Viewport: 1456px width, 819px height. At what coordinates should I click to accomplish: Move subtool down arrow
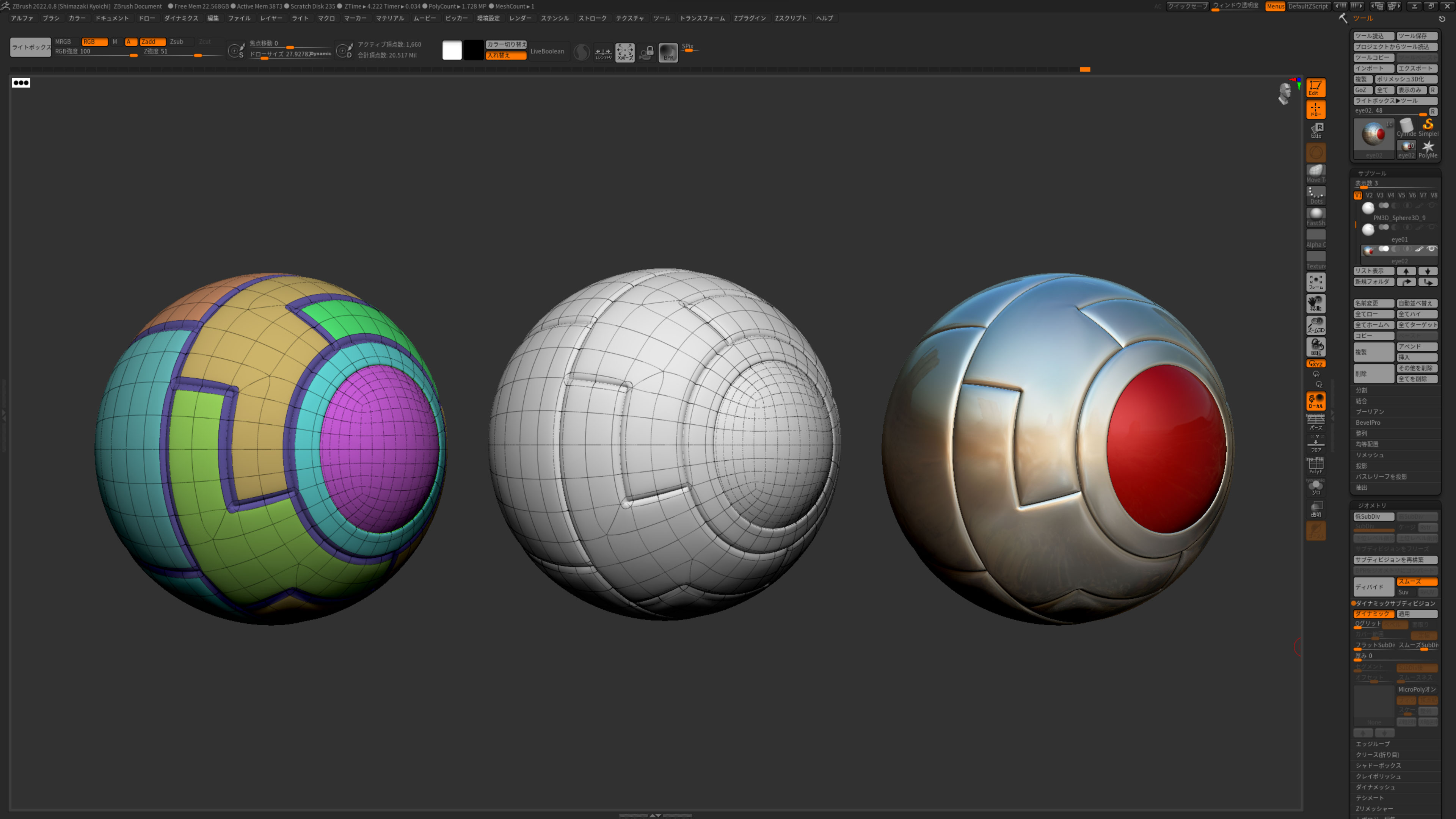[x=1427, y=271]
